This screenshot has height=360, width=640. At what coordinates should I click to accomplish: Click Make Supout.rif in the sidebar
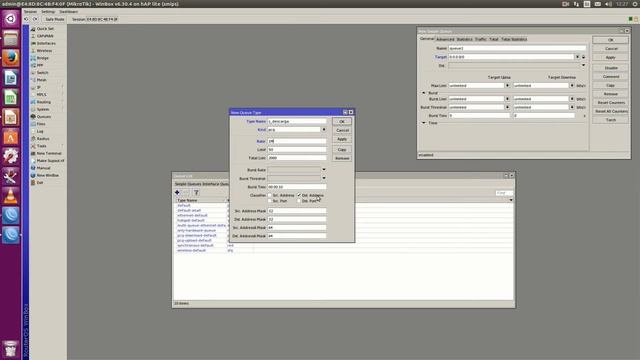pyautogui.click(x=50, y=161)
